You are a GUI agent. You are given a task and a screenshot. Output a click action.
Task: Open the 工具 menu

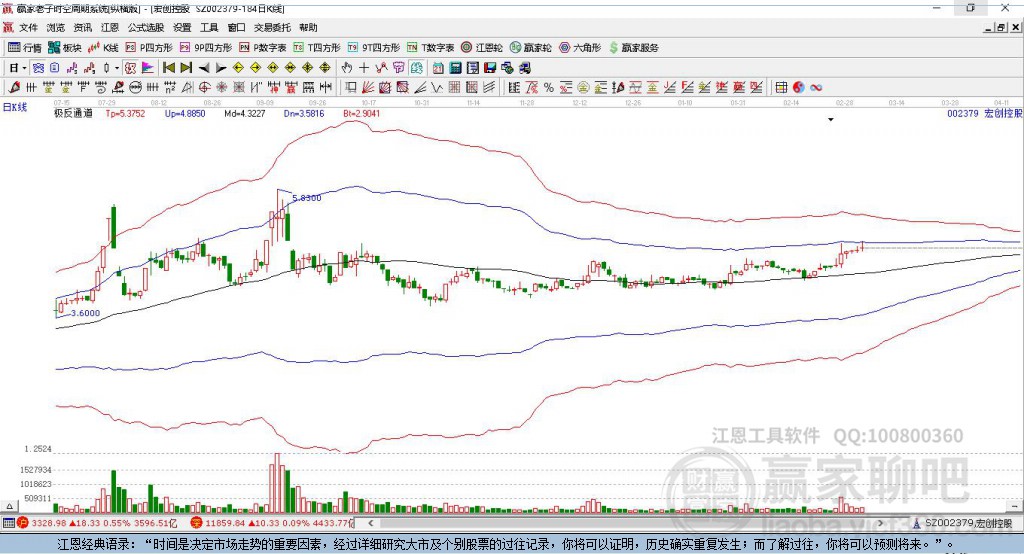[x=209, y=27]
